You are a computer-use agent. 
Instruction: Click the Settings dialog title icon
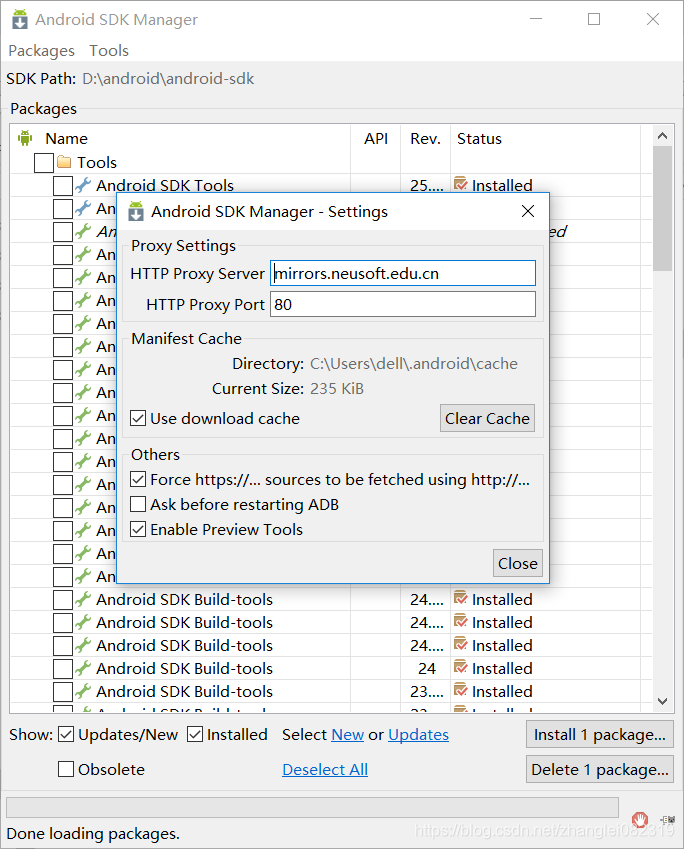point(136,211)
